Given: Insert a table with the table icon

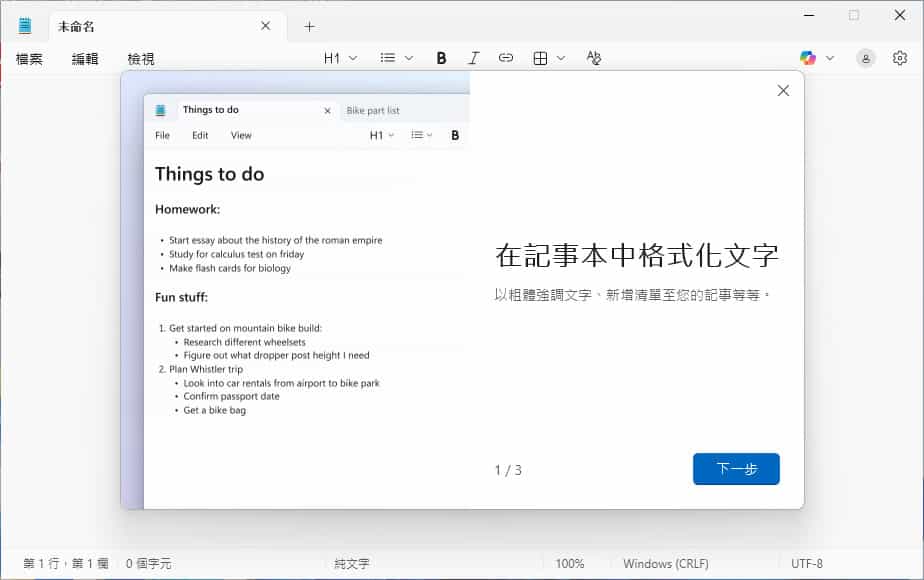Looking at the screenshot, I should click(x=543, y=58).
